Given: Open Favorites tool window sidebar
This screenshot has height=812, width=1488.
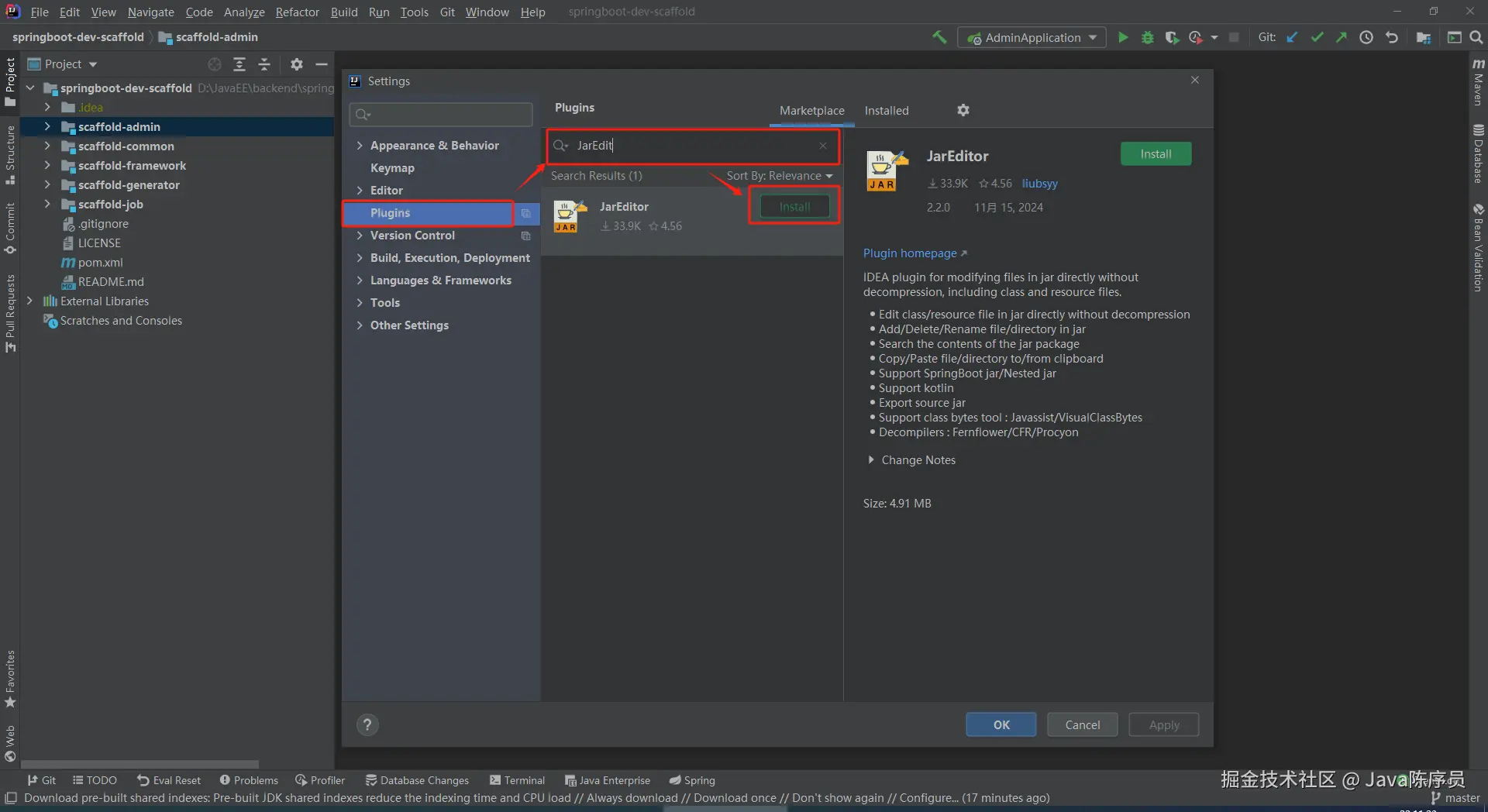Looking at the screenshot, I should [10, 679].
